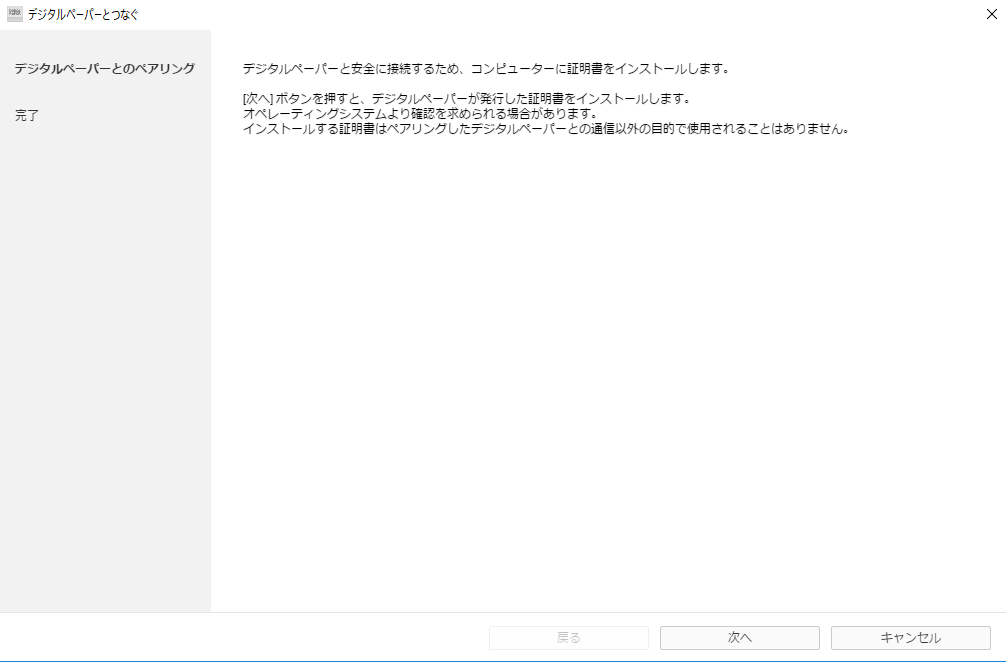The image size is (1006, 662).
Task: Select 完了 step in sidebar
Action: click(27, 115)
